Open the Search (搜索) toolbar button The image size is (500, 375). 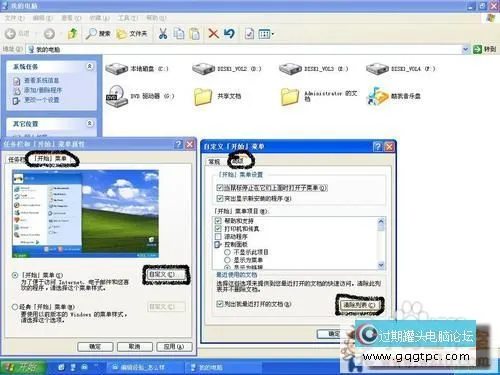[98, 34]
